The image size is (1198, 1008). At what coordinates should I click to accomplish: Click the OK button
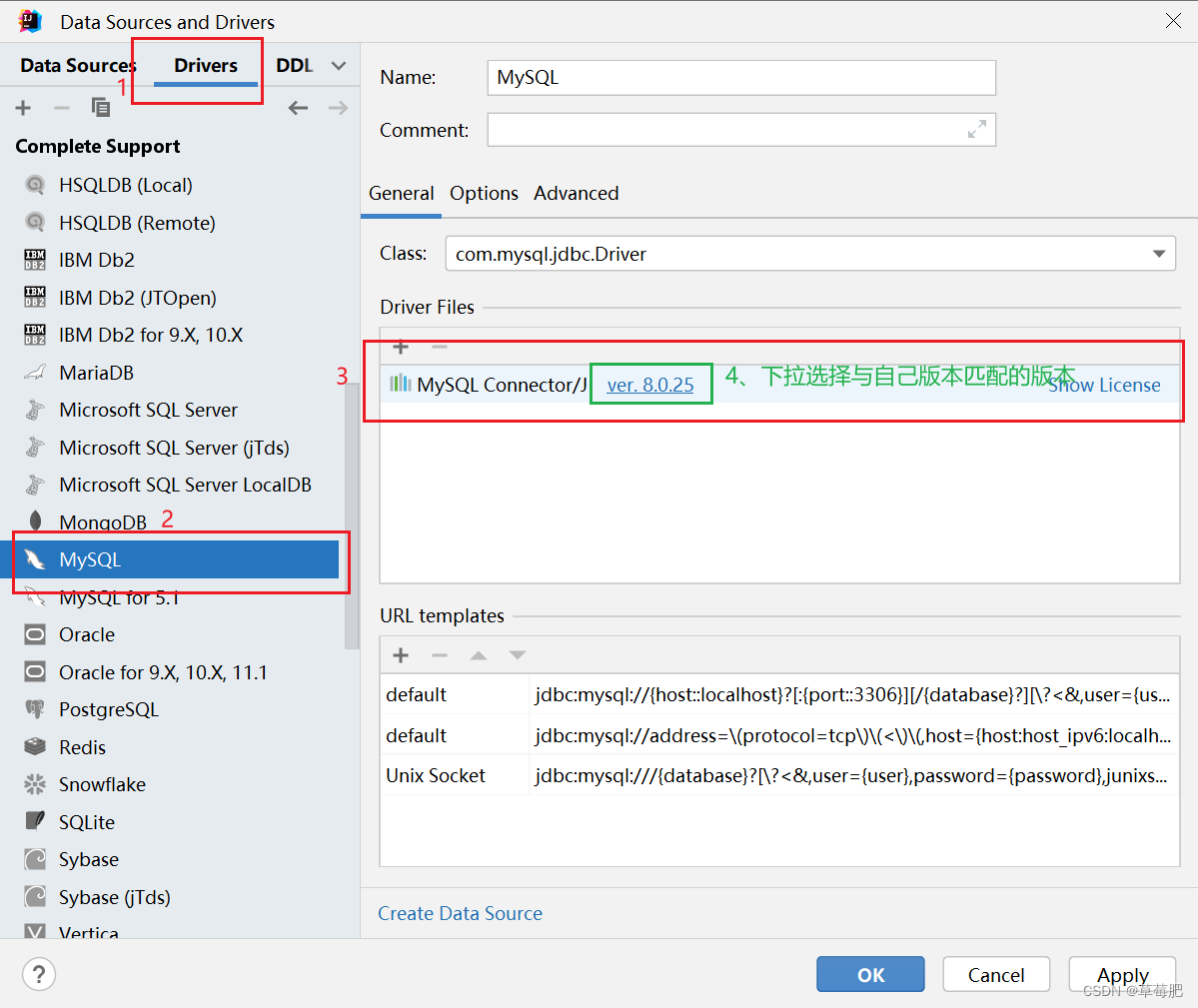pyautogui.click(x=870, y=974)
